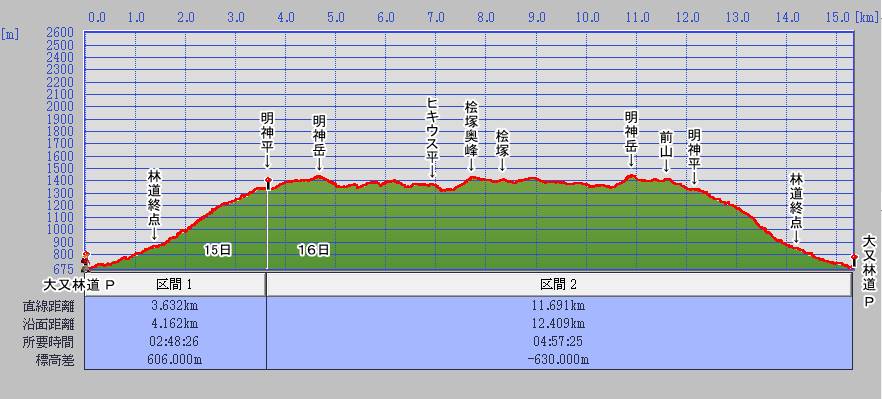Click the 明神平 label right of 前山
Image resolution: width=882 pixels, height=399 pixels.
tap(695, 150)
